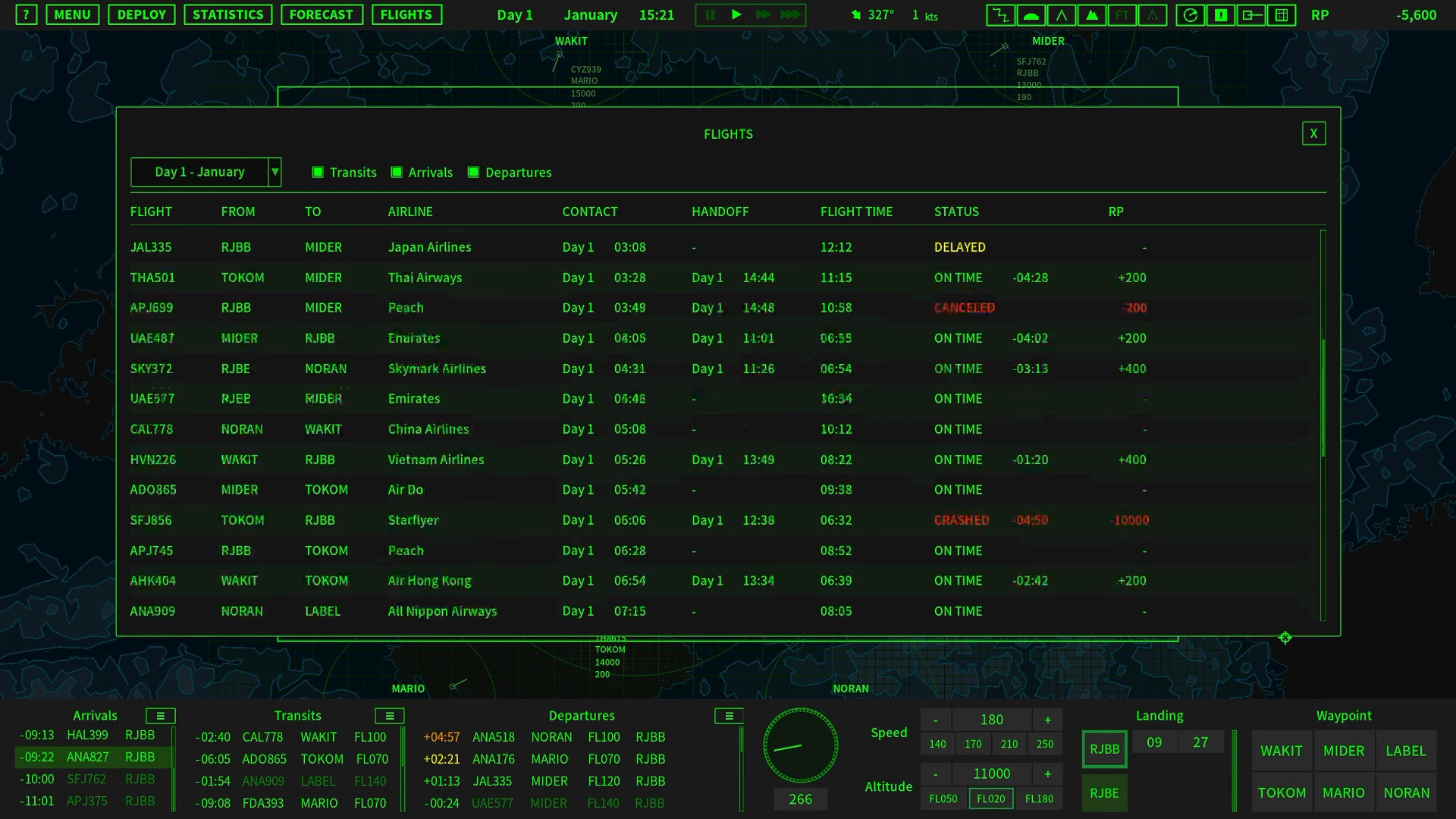Click the flights list vertical scrollbar
This screenshot has width=1456, height=819.
pos(1323,397)
